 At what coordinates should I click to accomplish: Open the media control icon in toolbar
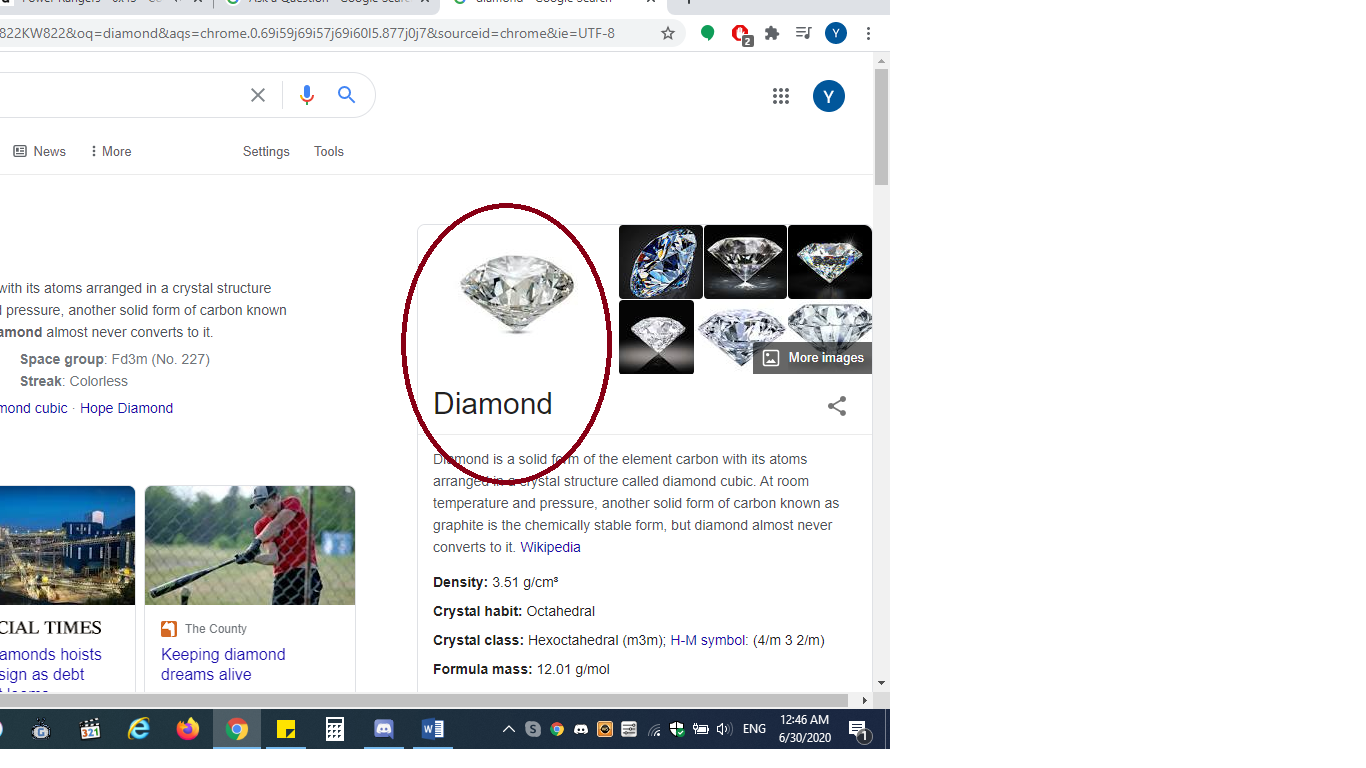coord(803,33)
